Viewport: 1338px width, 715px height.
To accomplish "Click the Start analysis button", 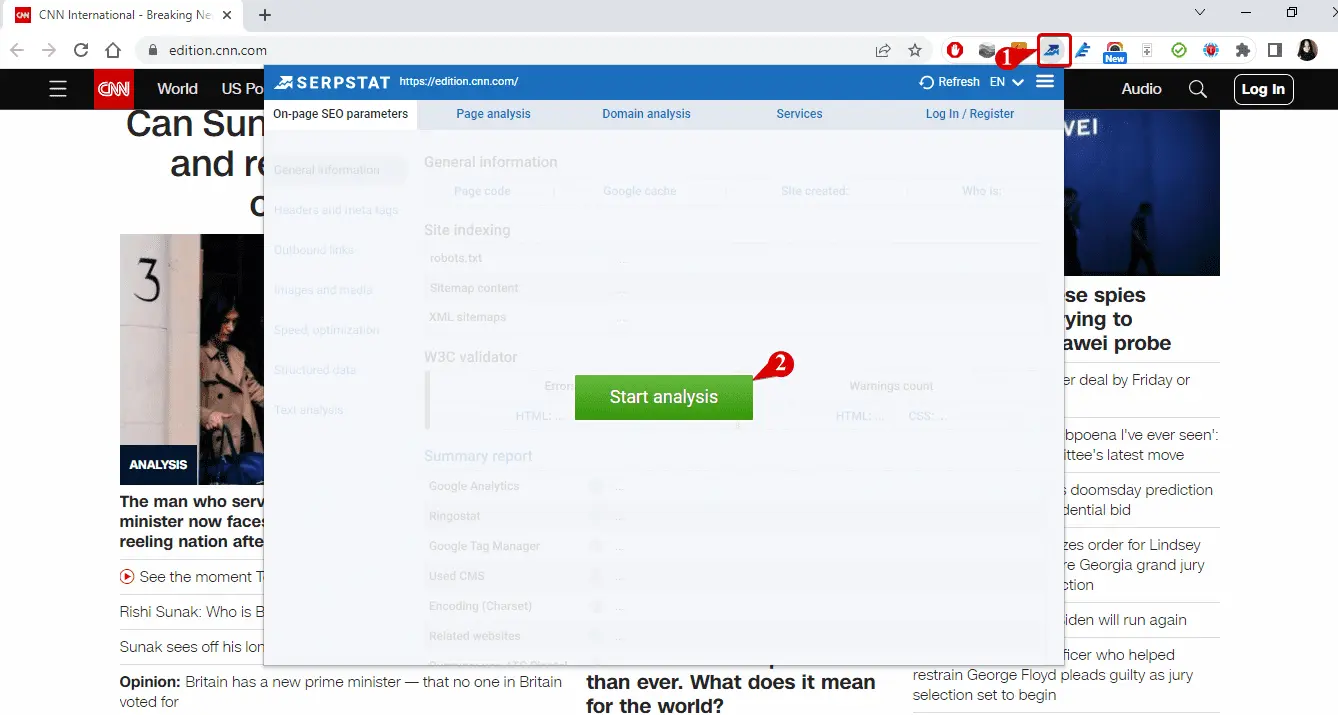I will [664, 397].
